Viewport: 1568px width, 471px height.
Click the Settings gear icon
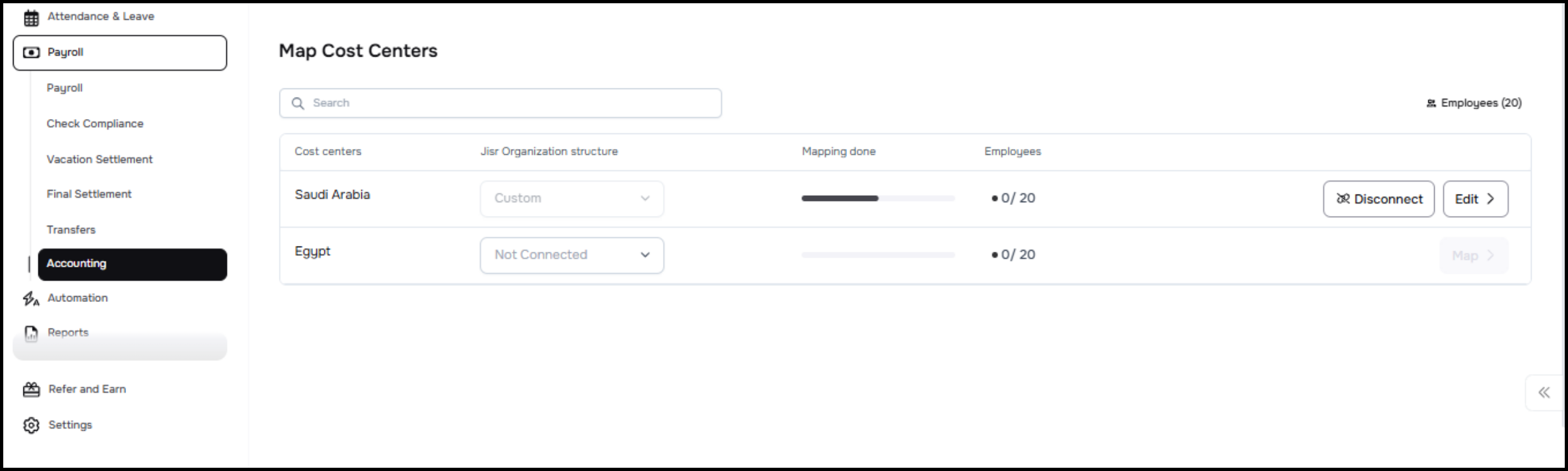pos(31,425)
